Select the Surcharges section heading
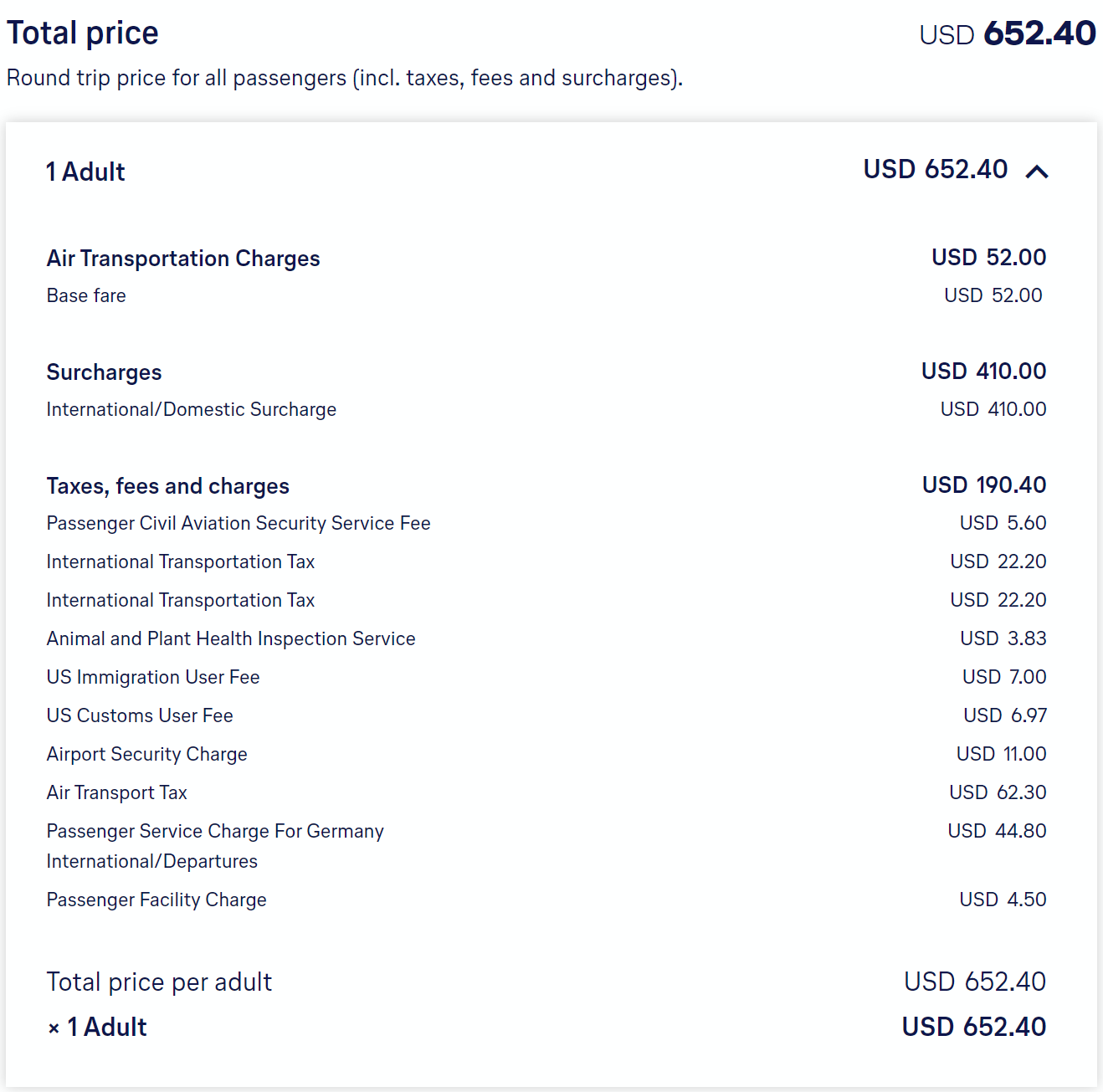Image resolution: width=1103 pixels, height=1092 pixels. click(x=104, y=372)
